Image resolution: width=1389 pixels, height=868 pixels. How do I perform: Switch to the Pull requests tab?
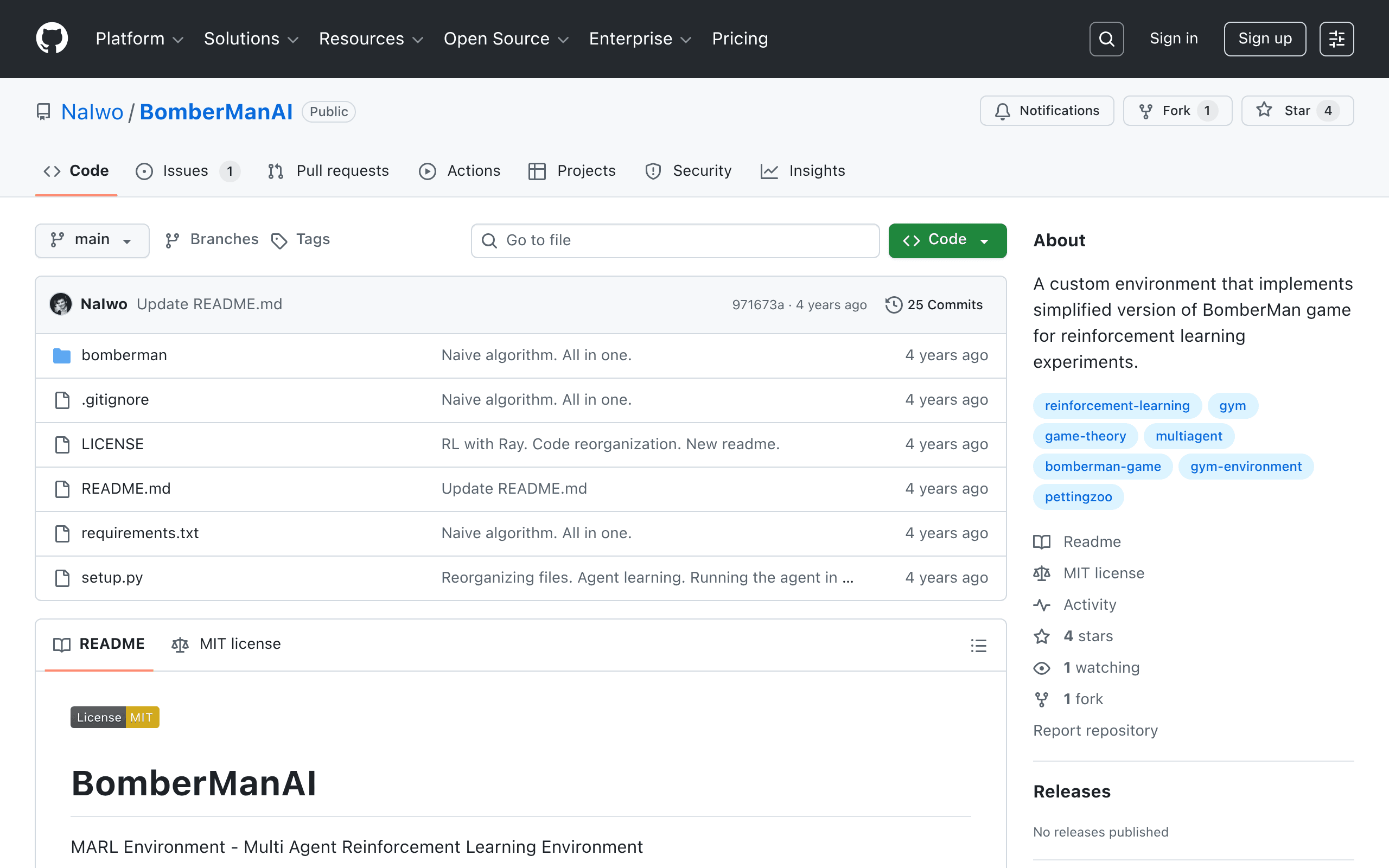click(x=328, y=171)
